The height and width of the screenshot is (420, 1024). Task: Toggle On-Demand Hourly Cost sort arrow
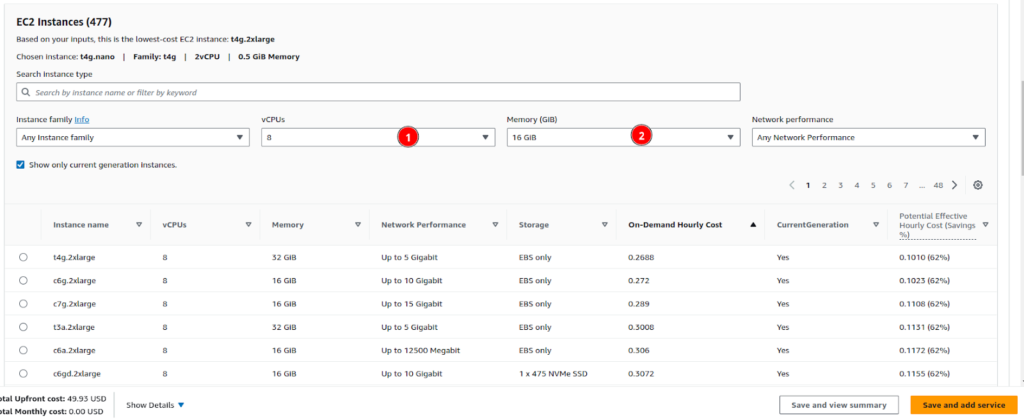click(x=753, y=225)
